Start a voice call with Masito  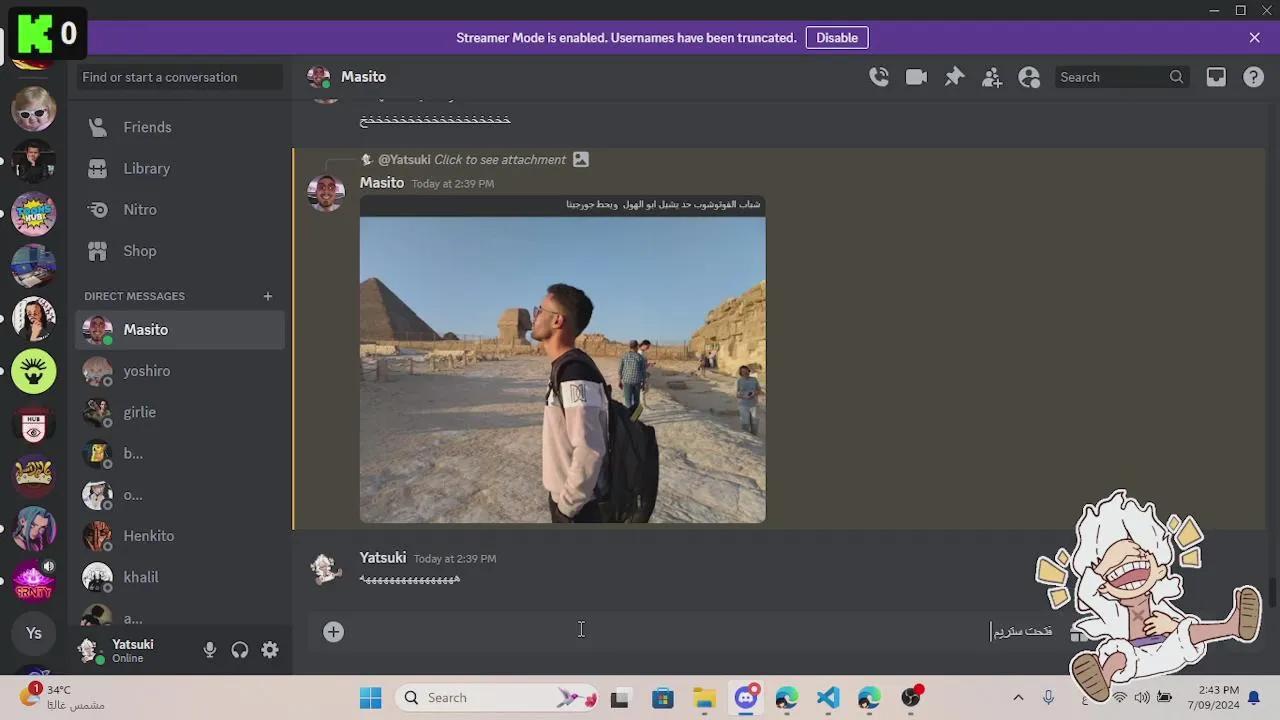(879, 77)
